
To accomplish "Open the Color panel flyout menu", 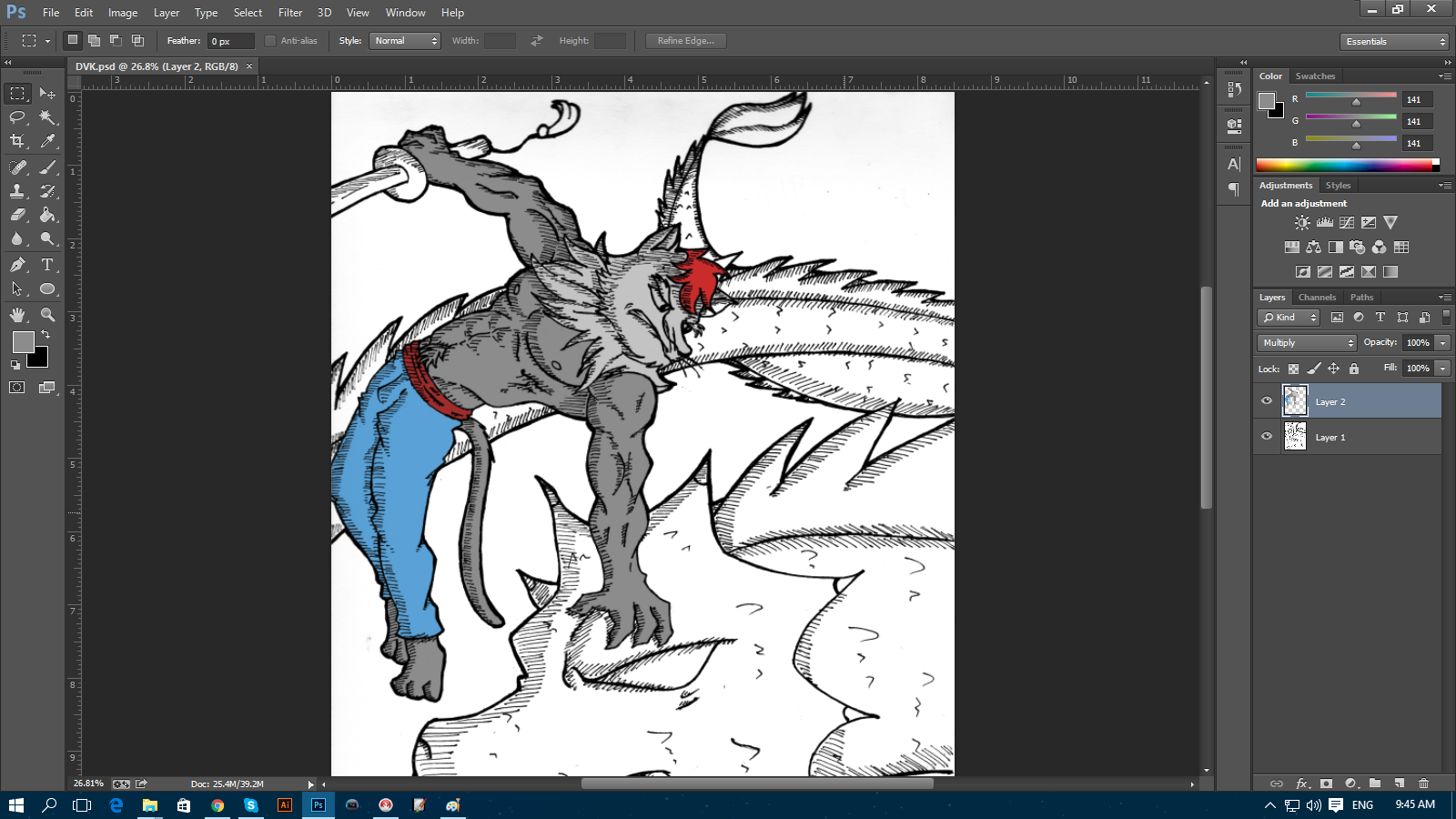I will coord(1445,76).
